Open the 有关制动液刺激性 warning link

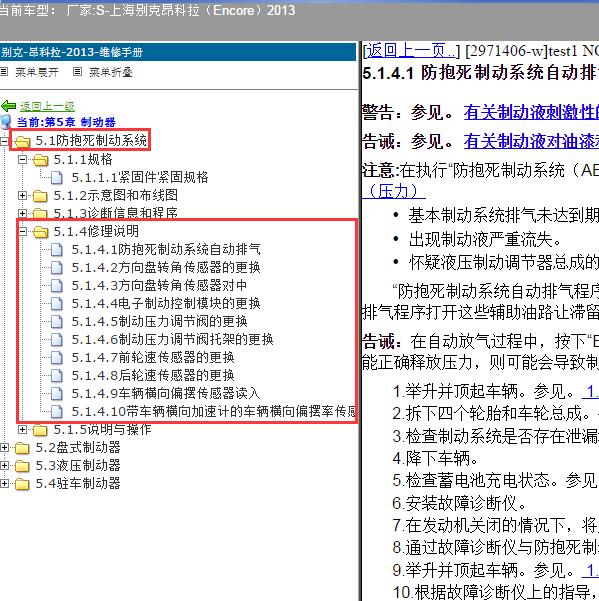click(531, 112)
